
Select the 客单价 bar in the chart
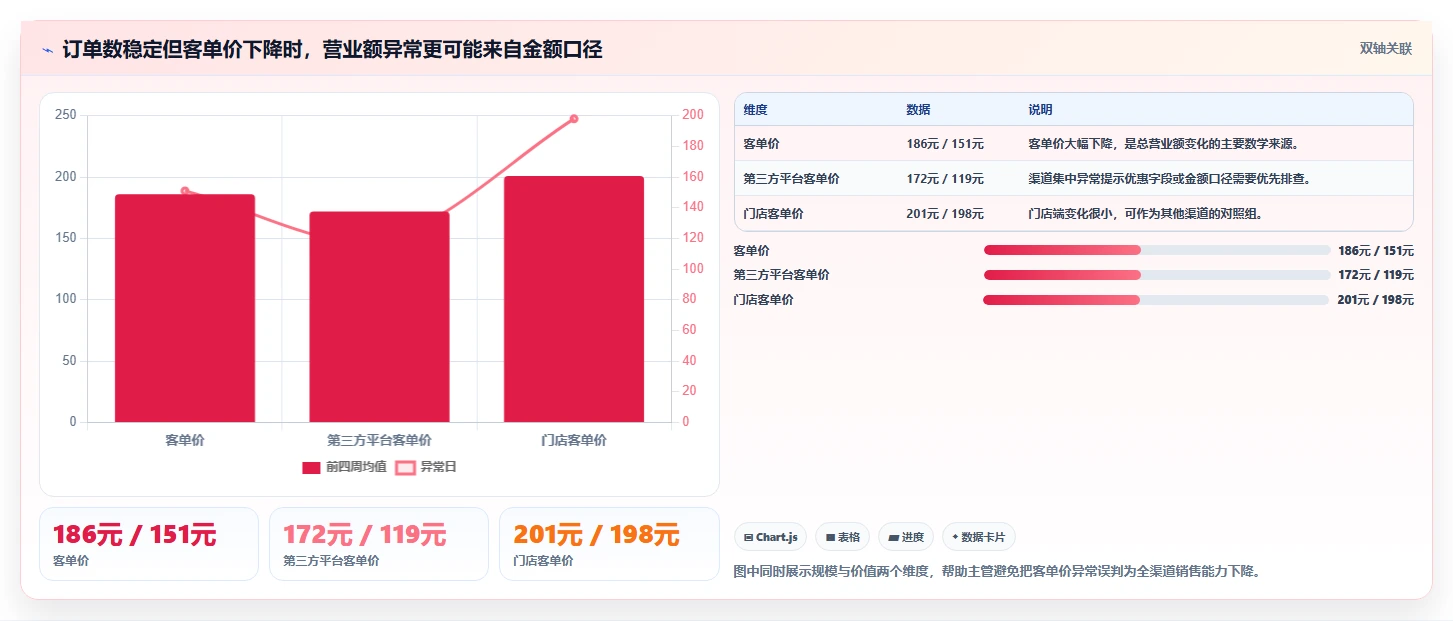tap(185, 308)
